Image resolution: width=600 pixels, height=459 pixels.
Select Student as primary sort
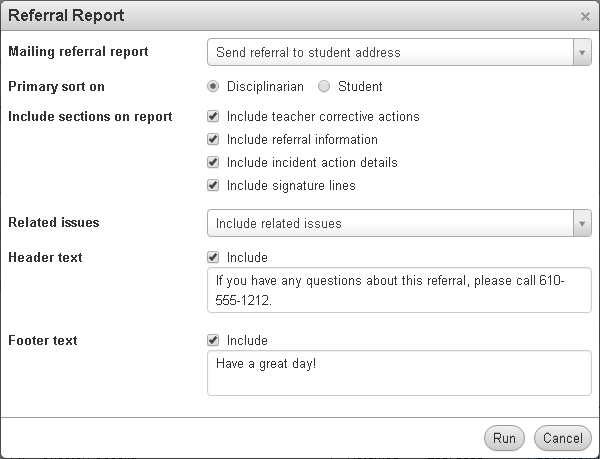tap(324, 87)
